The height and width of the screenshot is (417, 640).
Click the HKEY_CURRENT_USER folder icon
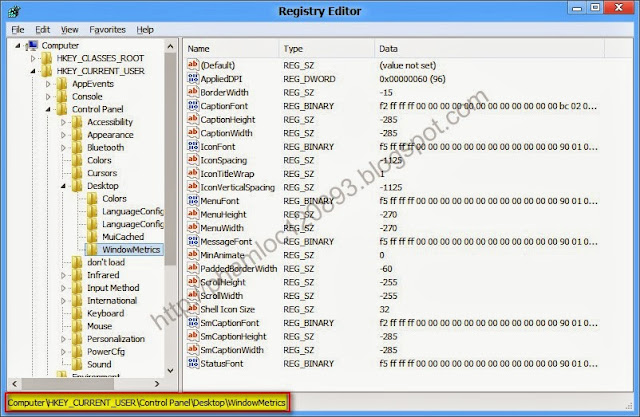pyautogui.click(x=47, y=71)
